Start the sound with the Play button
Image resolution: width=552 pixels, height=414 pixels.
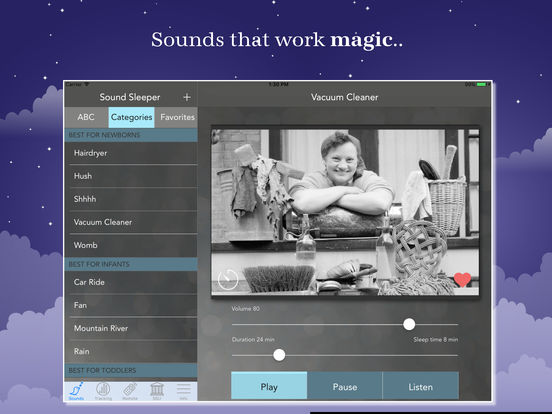pyautogui.click(x=269, y=385)
